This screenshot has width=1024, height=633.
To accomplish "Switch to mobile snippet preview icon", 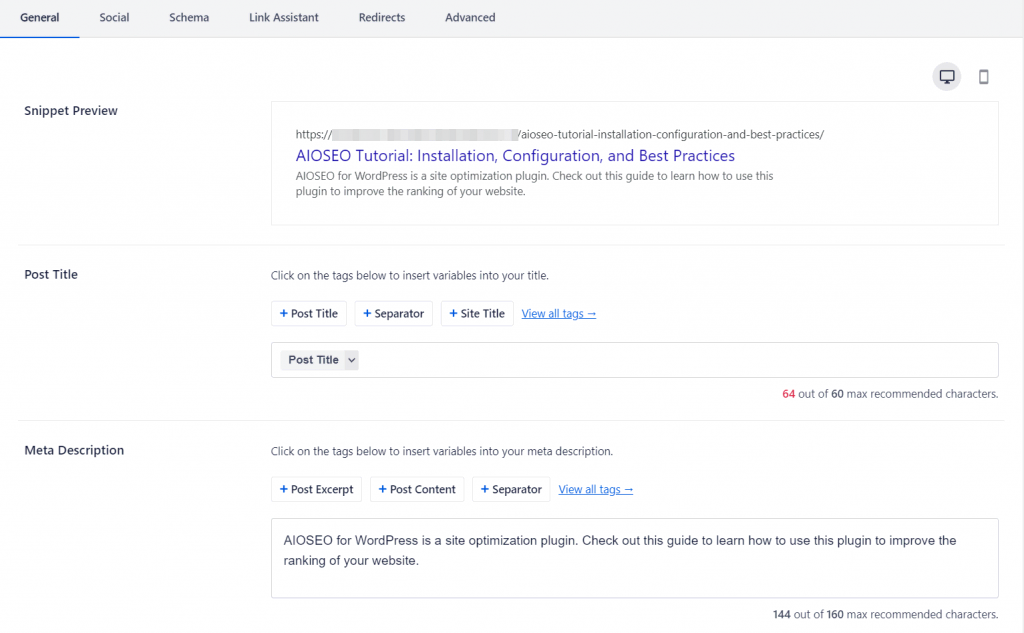I will [983, 77].
